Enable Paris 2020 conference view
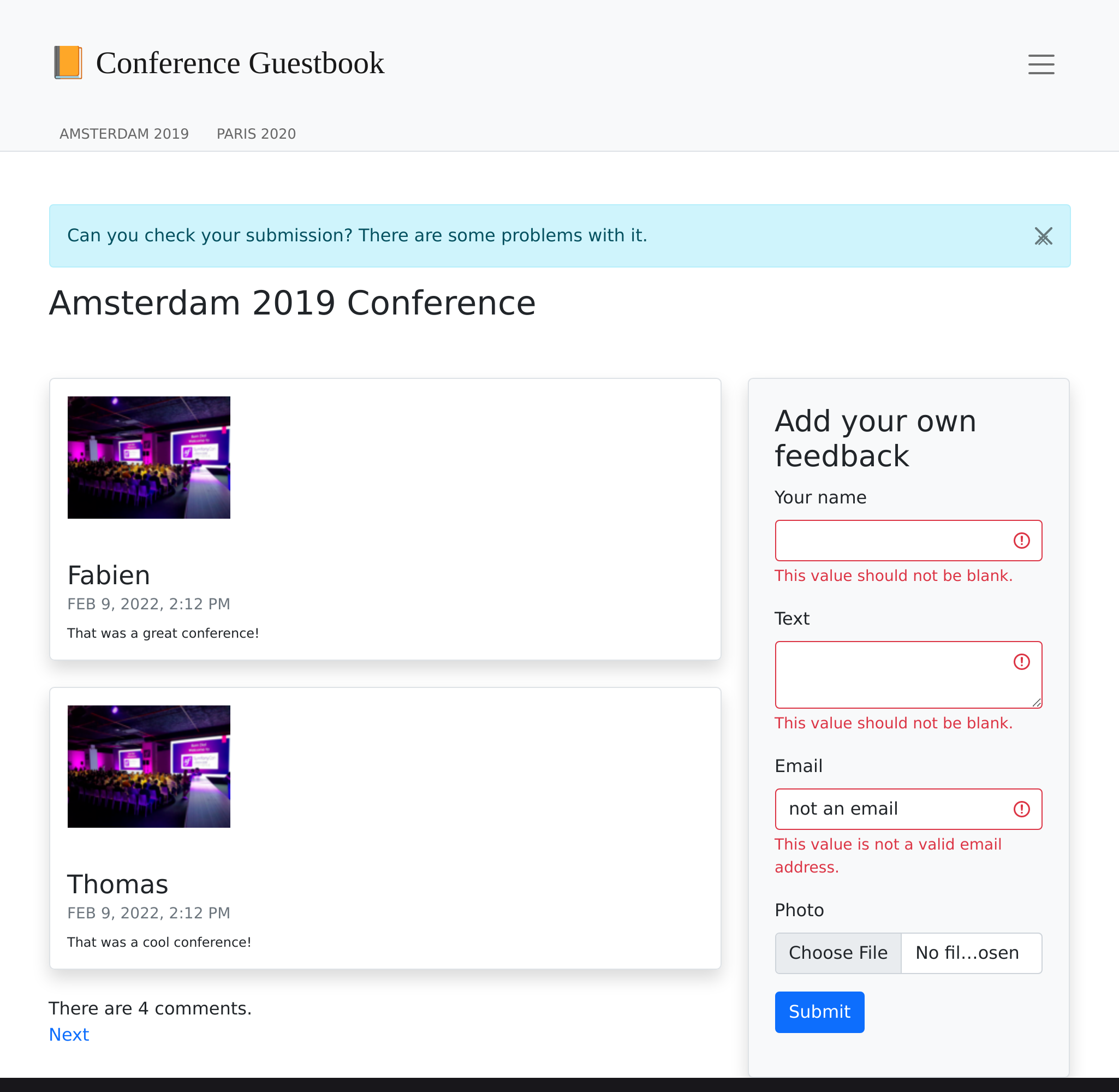This screenshot has width=1119, height=1092. (256, 133)
